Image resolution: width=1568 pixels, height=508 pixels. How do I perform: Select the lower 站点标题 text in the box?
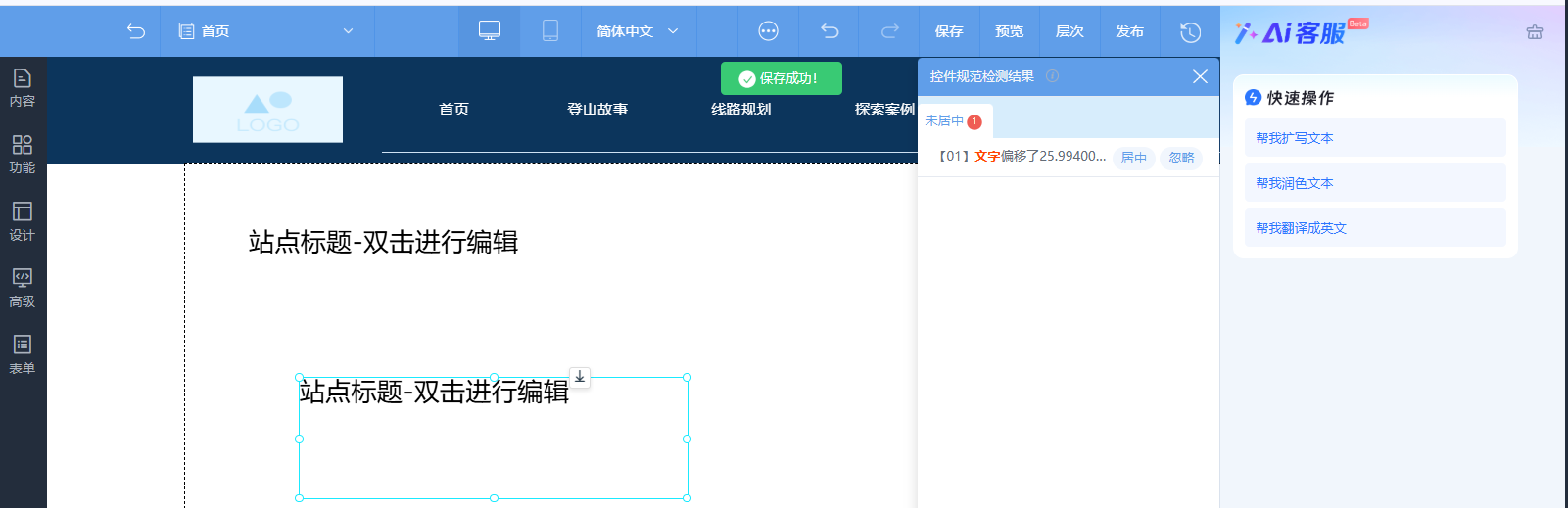[x=434, y=392]
